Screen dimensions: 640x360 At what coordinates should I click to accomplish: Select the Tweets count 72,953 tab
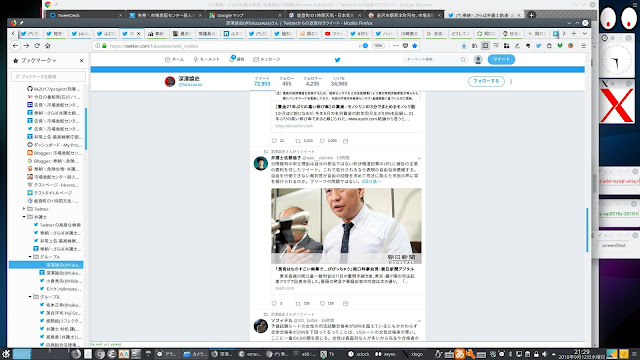click(x=262, y=81)
